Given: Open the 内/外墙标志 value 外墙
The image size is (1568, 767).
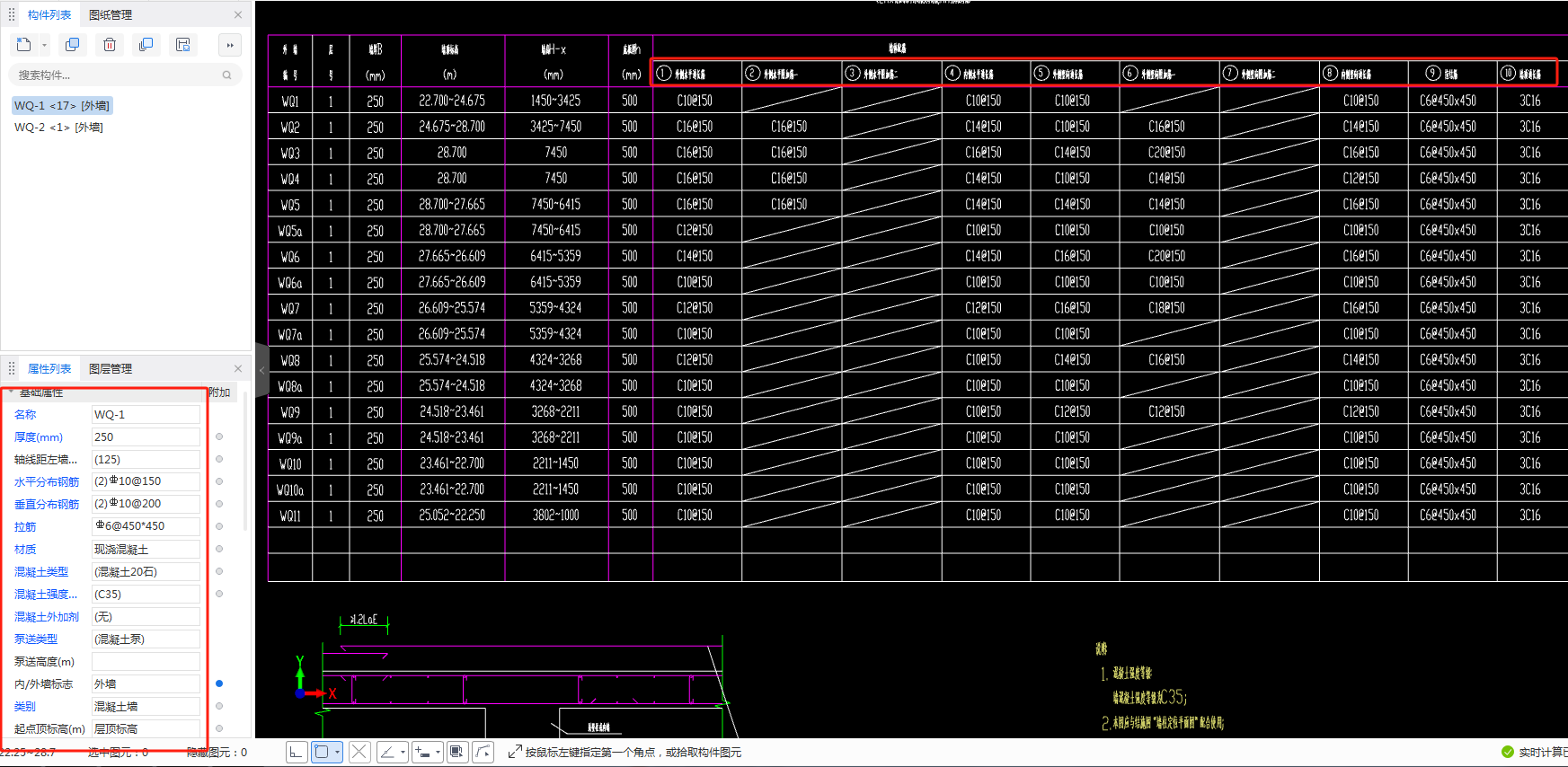Looking at the screenshot, I should [146, 684].
